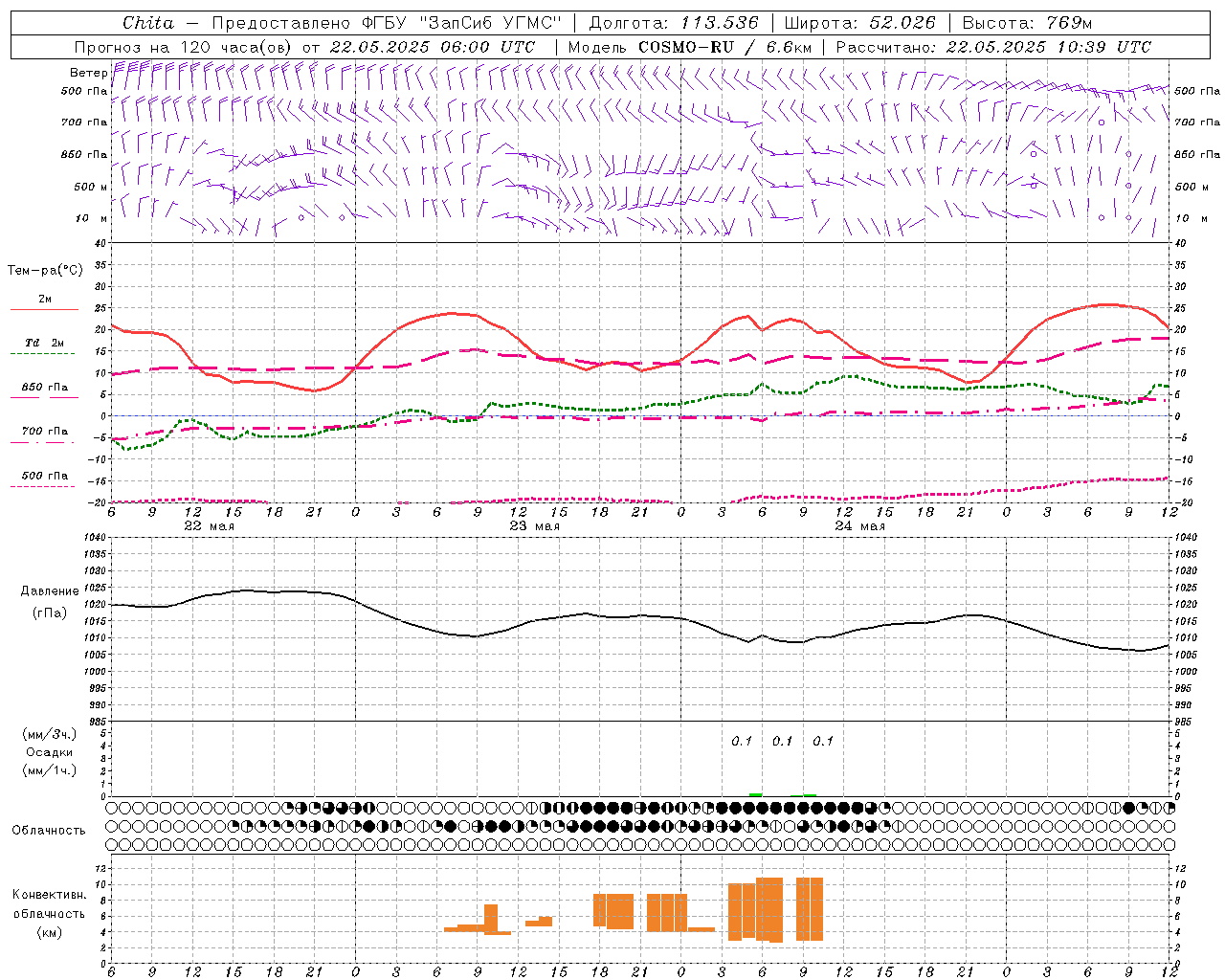Click "985" on the right pressure axis
Viewport: 1225px width, 980px height.
point(1185,722)
